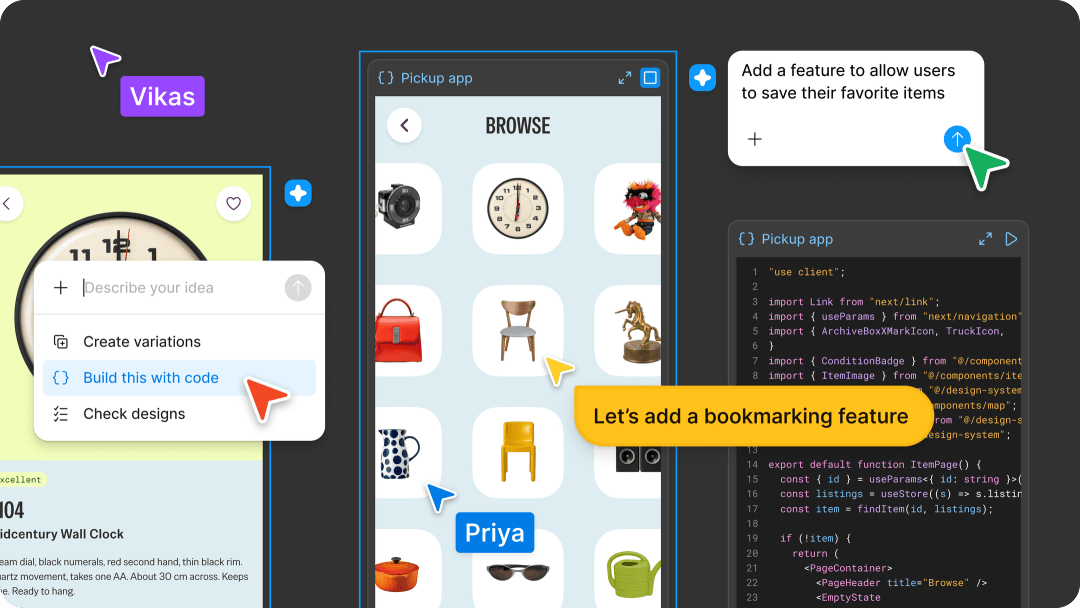Click the blue sparkle AI button beside the clock frame
Image resolution: width=1080 pixels, height=608 pixels.
tap(298, 193)
